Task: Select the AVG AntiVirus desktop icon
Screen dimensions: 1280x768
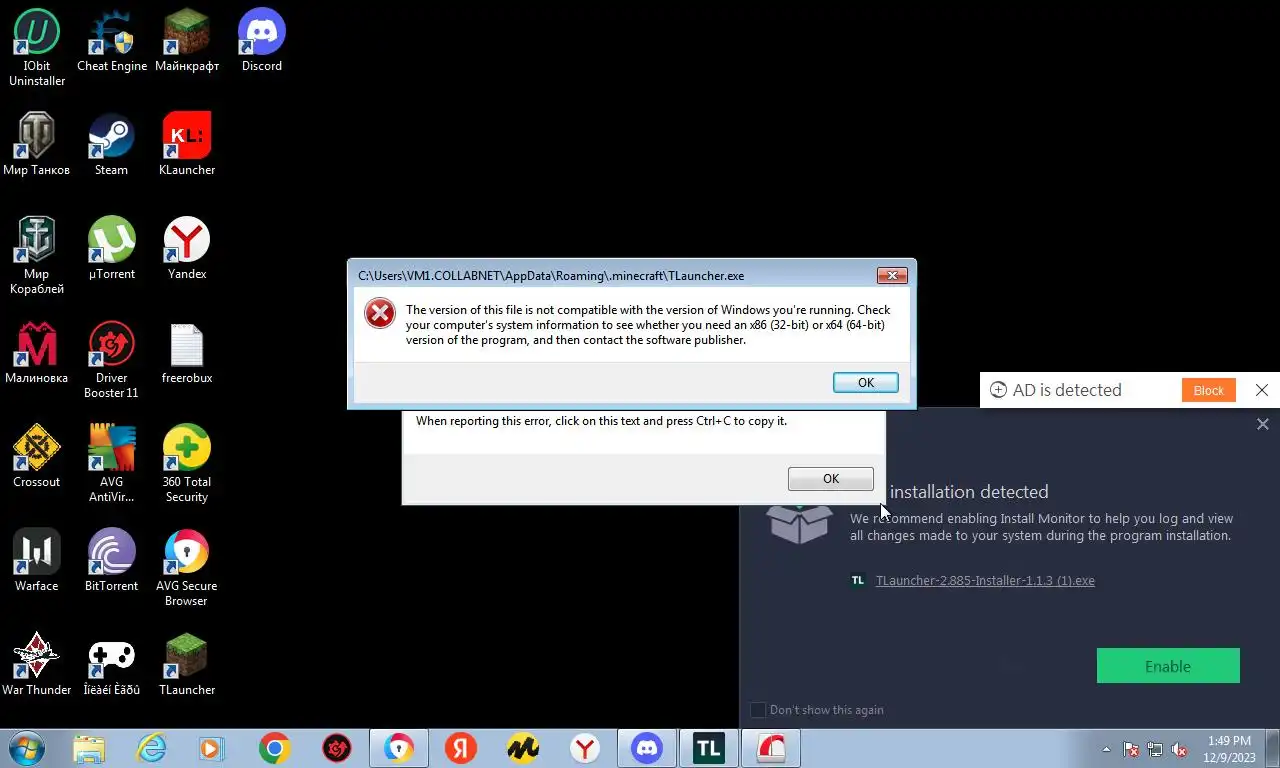Action: tap(112, 463)
